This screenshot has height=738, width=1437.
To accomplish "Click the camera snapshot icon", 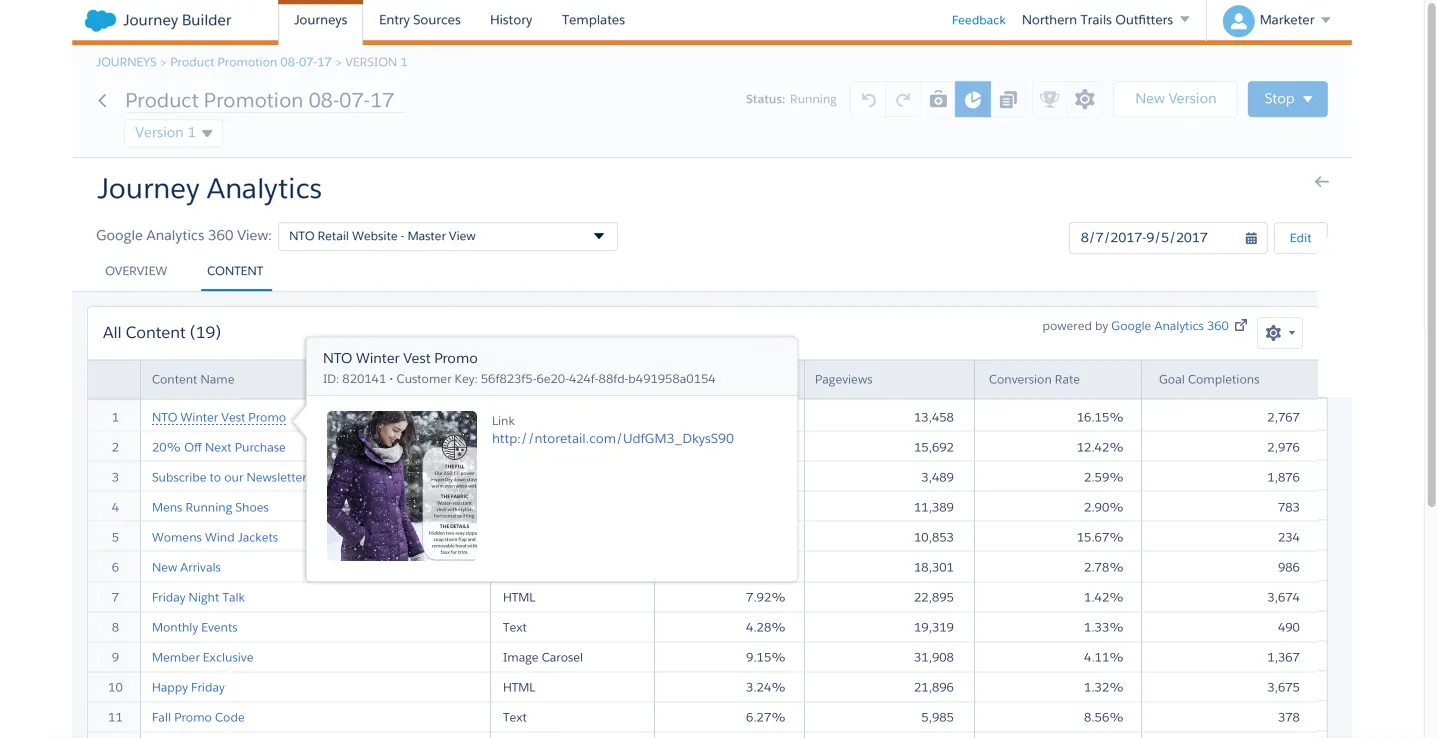I will (938, 99).
